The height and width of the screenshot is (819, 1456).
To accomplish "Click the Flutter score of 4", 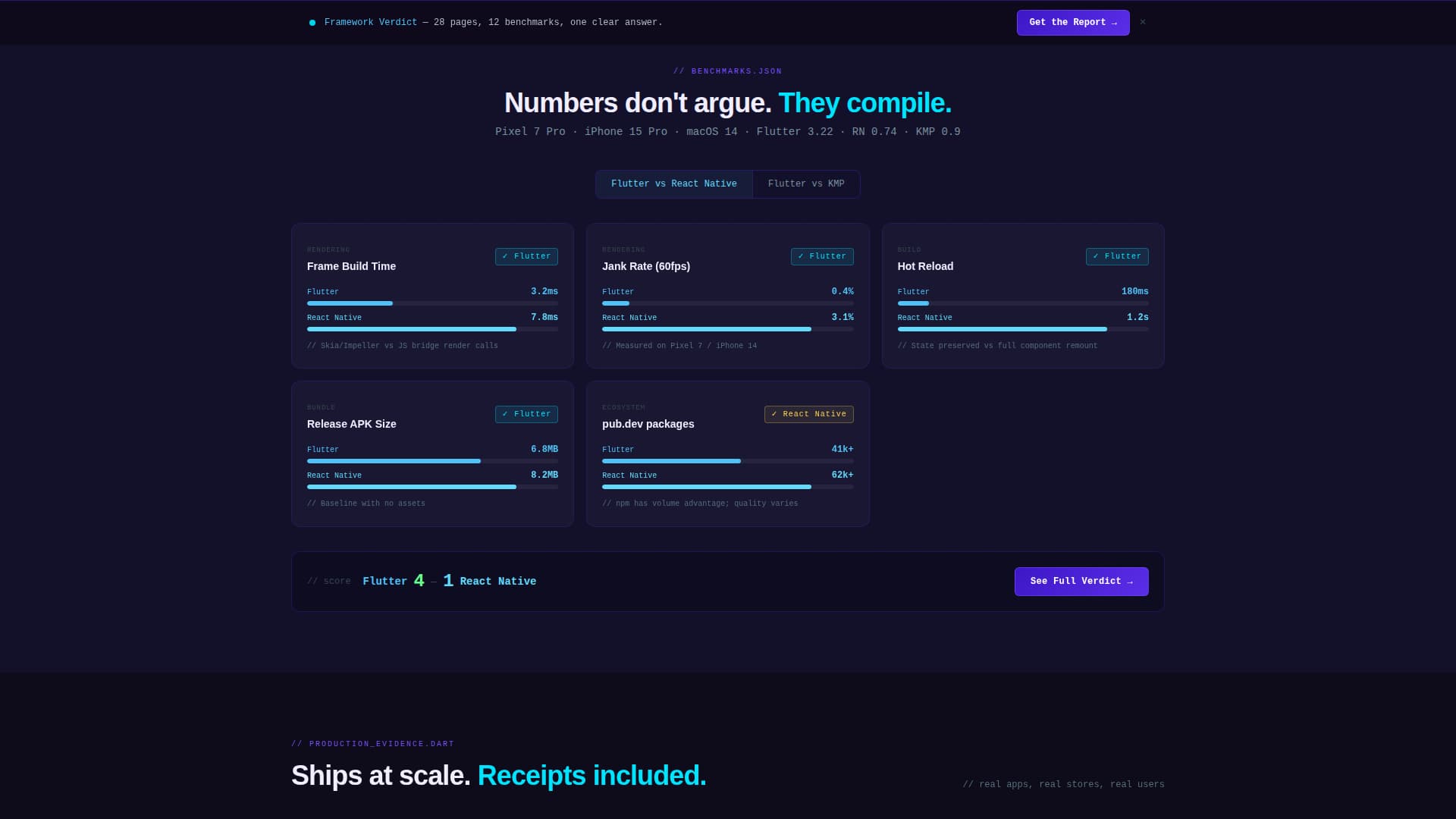I will point(419,581).
